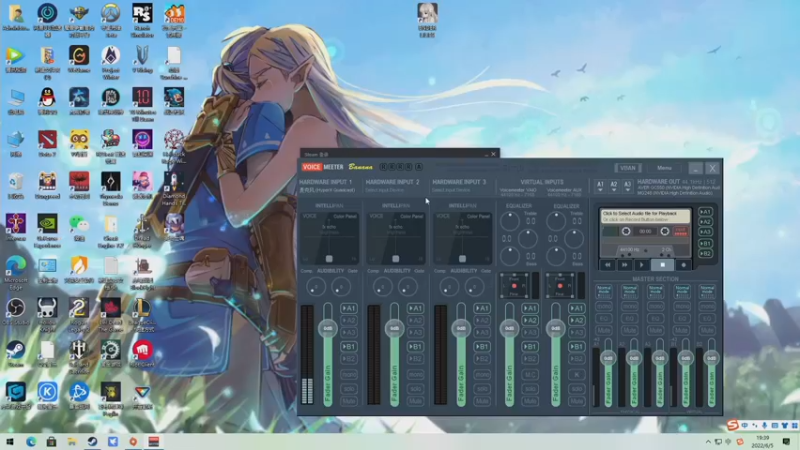Change Normal mode on first master bus
800x450 pixels.
(x=604, y=292)
